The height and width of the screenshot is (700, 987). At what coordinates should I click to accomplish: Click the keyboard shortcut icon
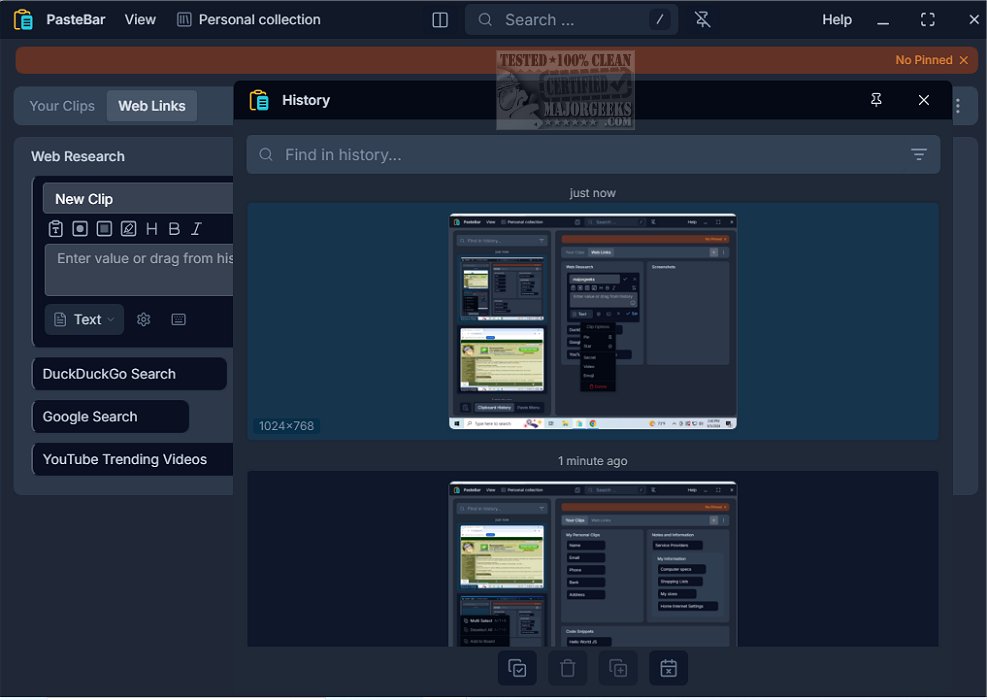tap(179, 319)
